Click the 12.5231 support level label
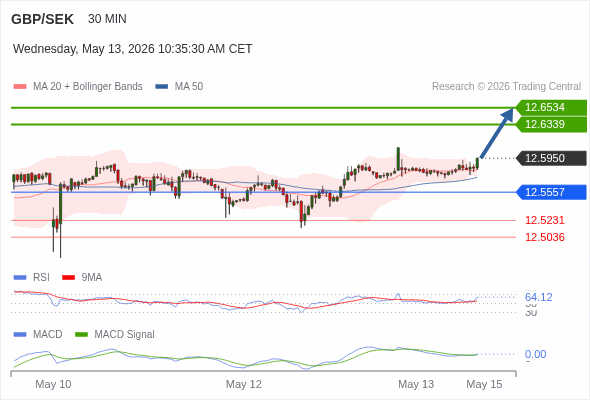The width and height of the screenshot is (590, 400). [545, 220]
